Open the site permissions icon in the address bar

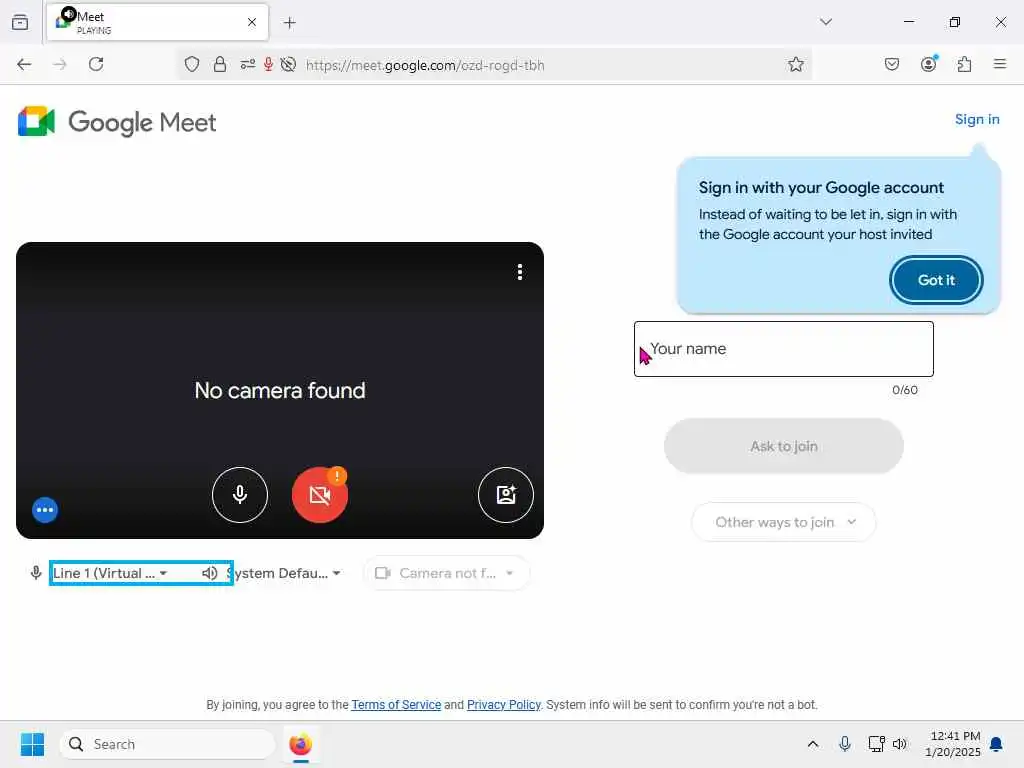(x=248, y=64)
